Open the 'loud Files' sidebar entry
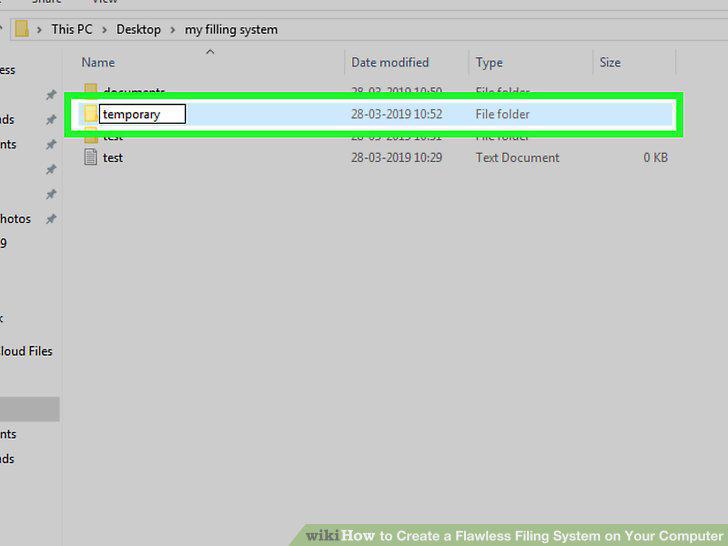 [26, 351]
